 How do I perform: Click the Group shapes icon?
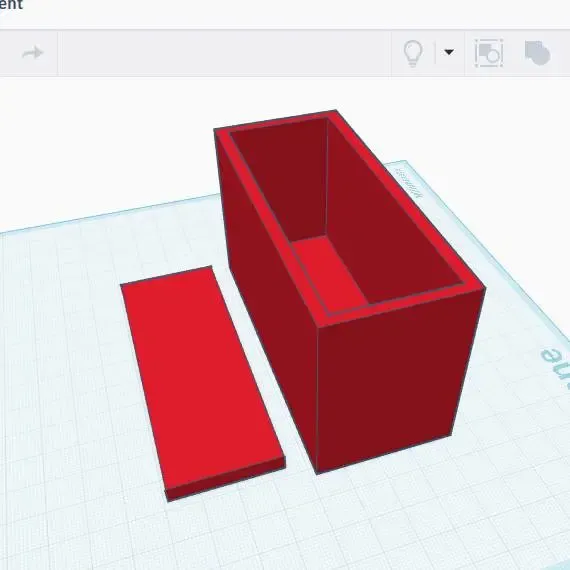[489, 53]
